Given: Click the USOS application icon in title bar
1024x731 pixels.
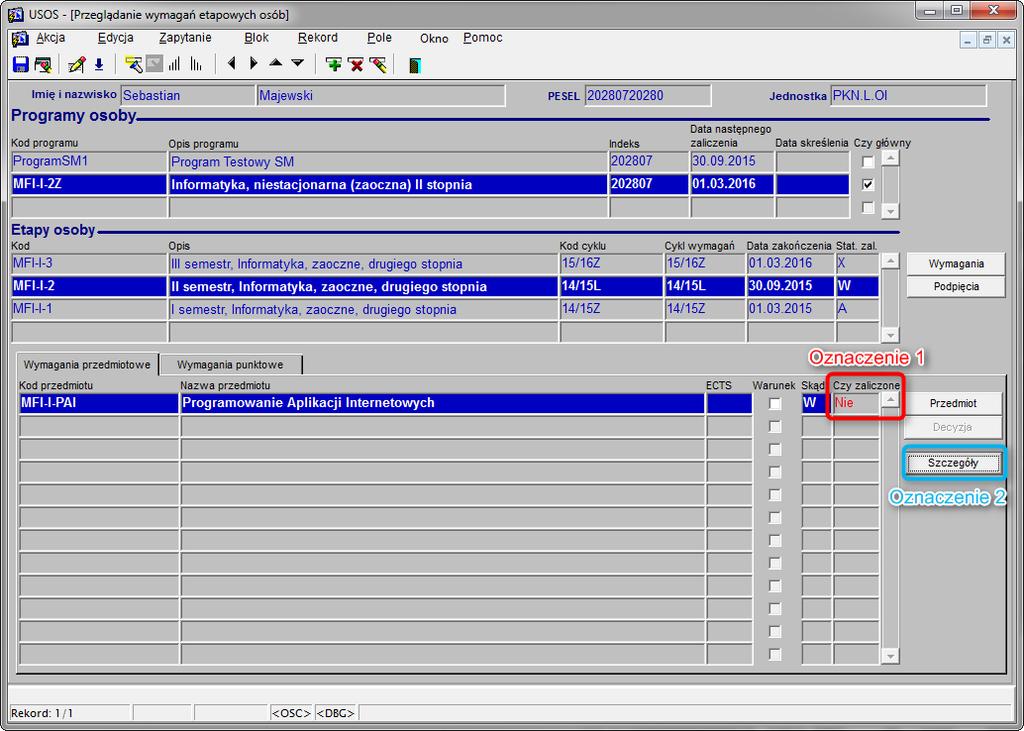Looking at the screenshot, I should pos(16,13).
